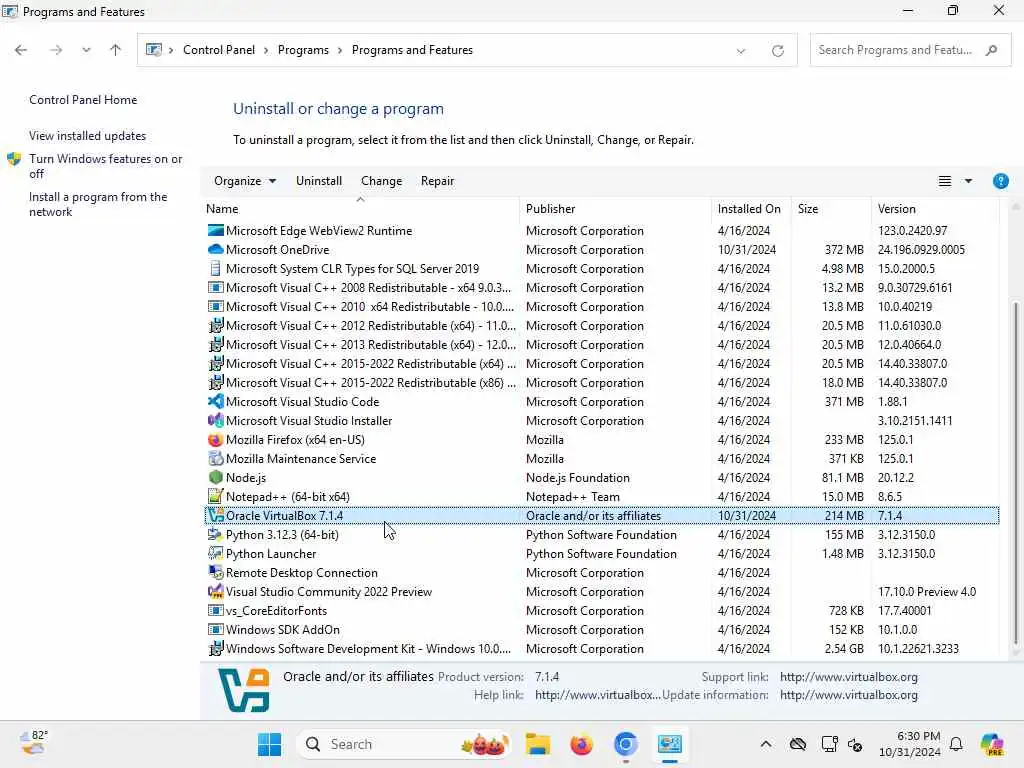The height and width of the screenshot is (768, 1024).
Task: Click the Remote Desktop Connection icon
Action: point(215,572)
